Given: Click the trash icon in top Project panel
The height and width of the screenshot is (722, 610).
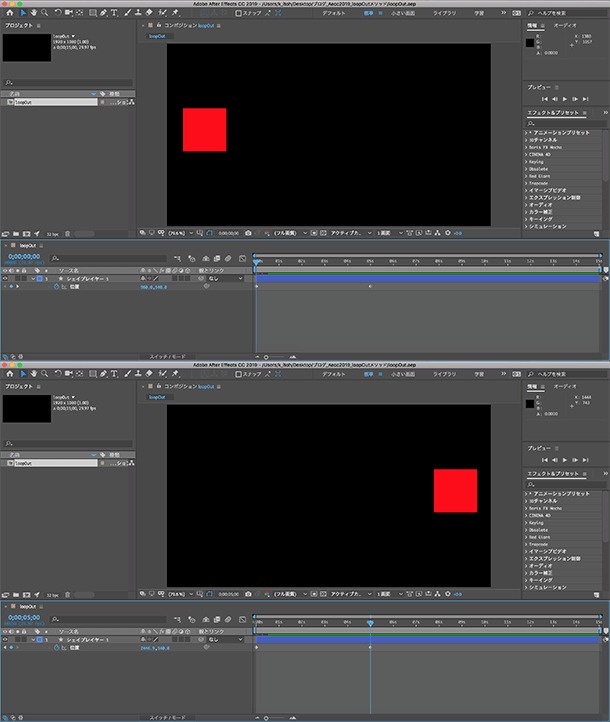Looking at the screenshot, I should (x=67, y=233).
